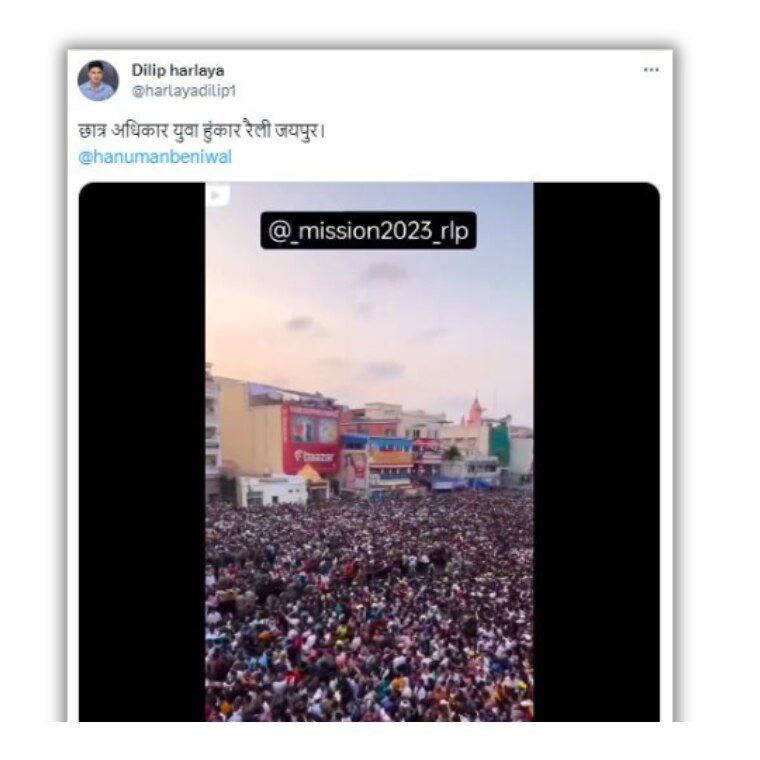
Task: Click the @harlayadilip1 handle
Action: tap(184, 91)
